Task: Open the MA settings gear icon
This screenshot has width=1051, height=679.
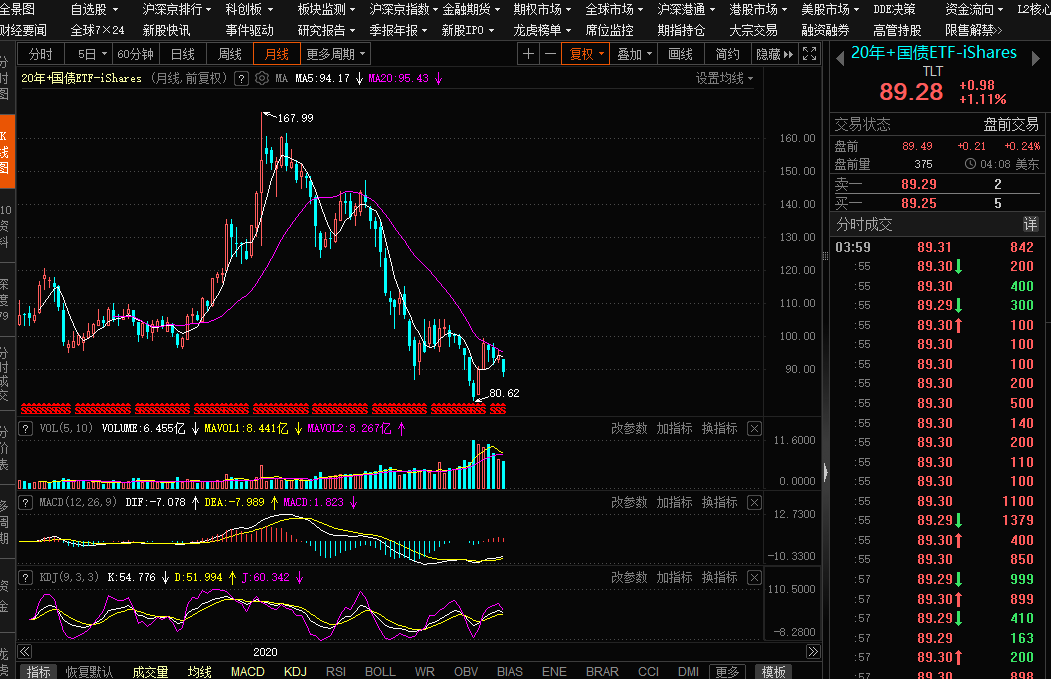Action: [262, 78]
